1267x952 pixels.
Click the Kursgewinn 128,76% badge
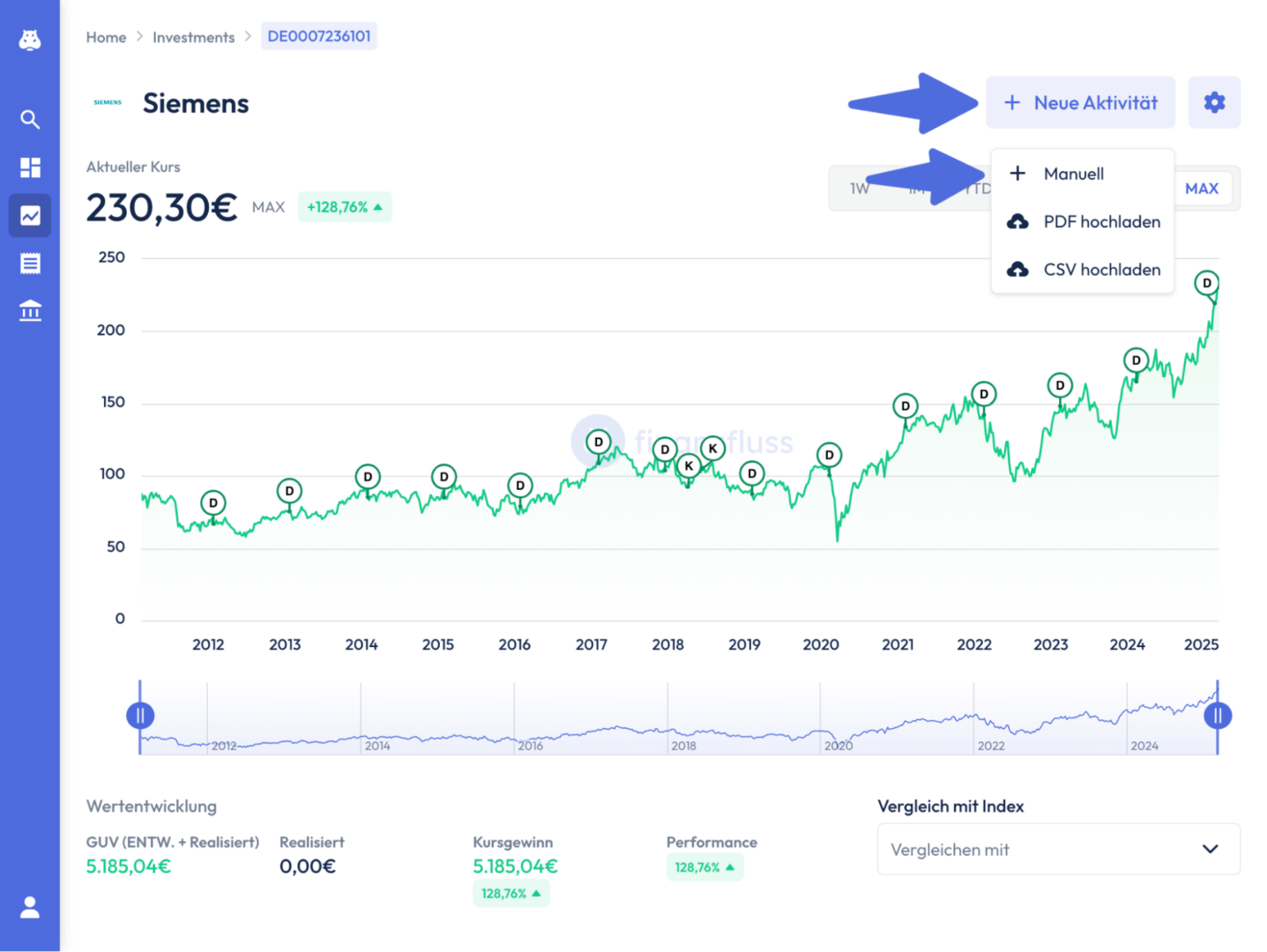(511, 893)
